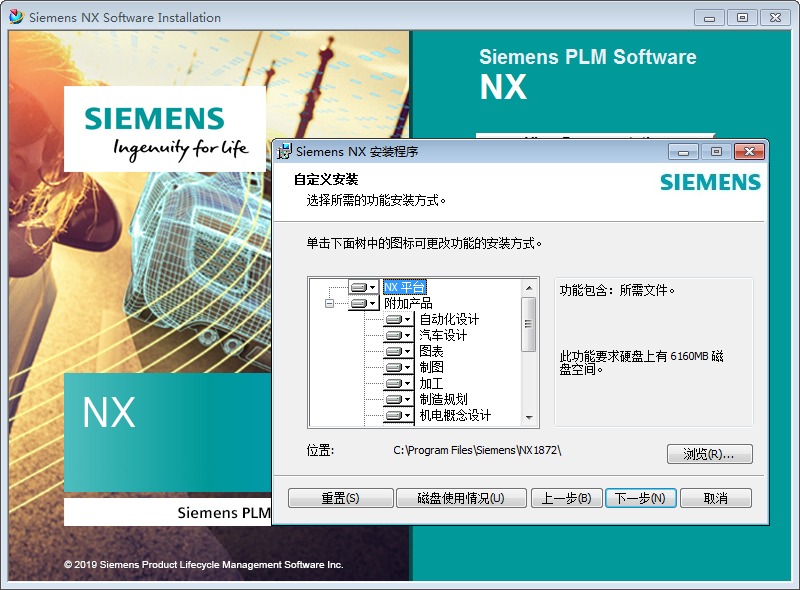The image size is (800, 590).
Task: Click the feature tree scroll down arrow
Action: [529, 417]
